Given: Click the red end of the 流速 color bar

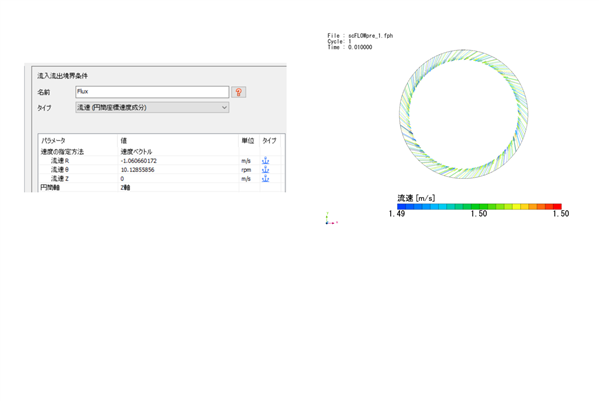Looking at the screenshot, I should [557, 207].
